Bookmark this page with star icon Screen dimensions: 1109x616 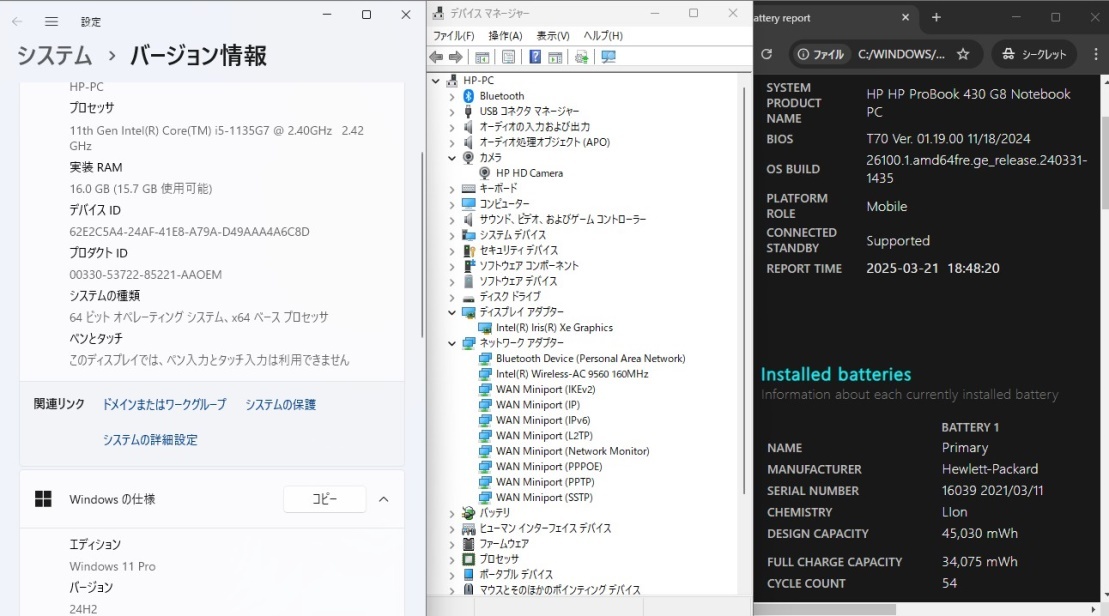point(963,54)
